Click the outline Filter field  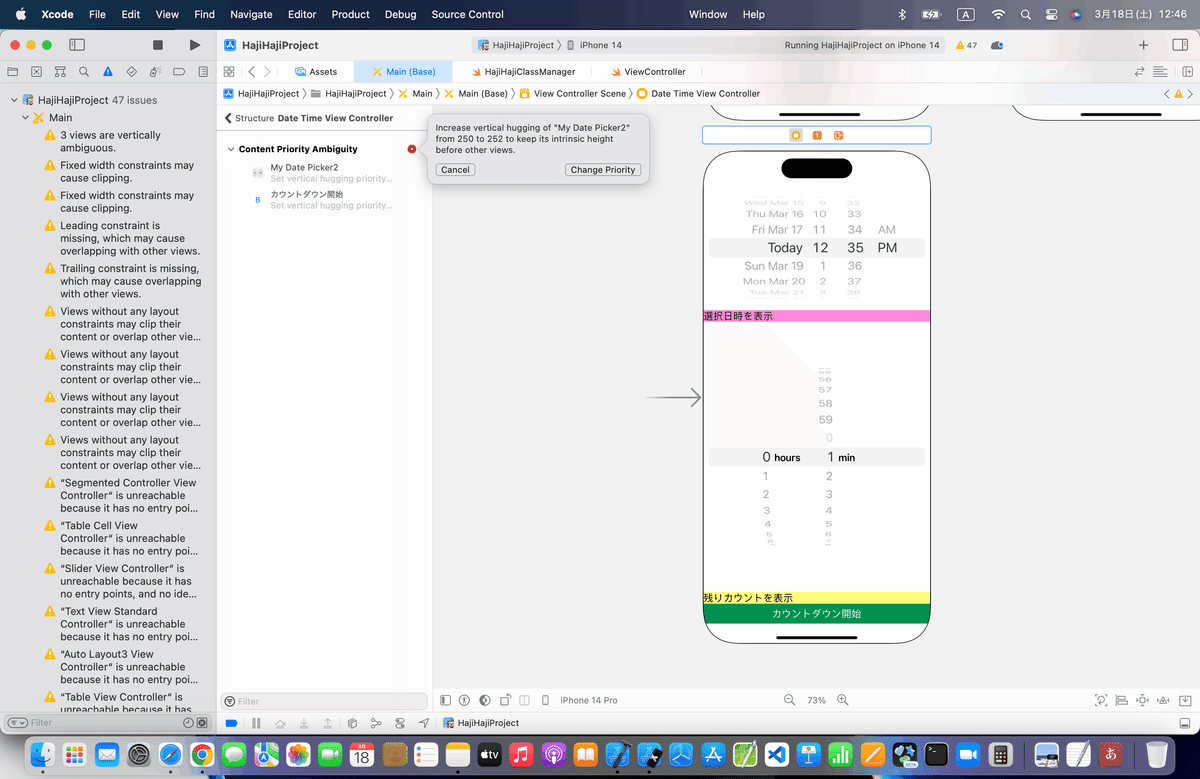(x=324, y=702)
